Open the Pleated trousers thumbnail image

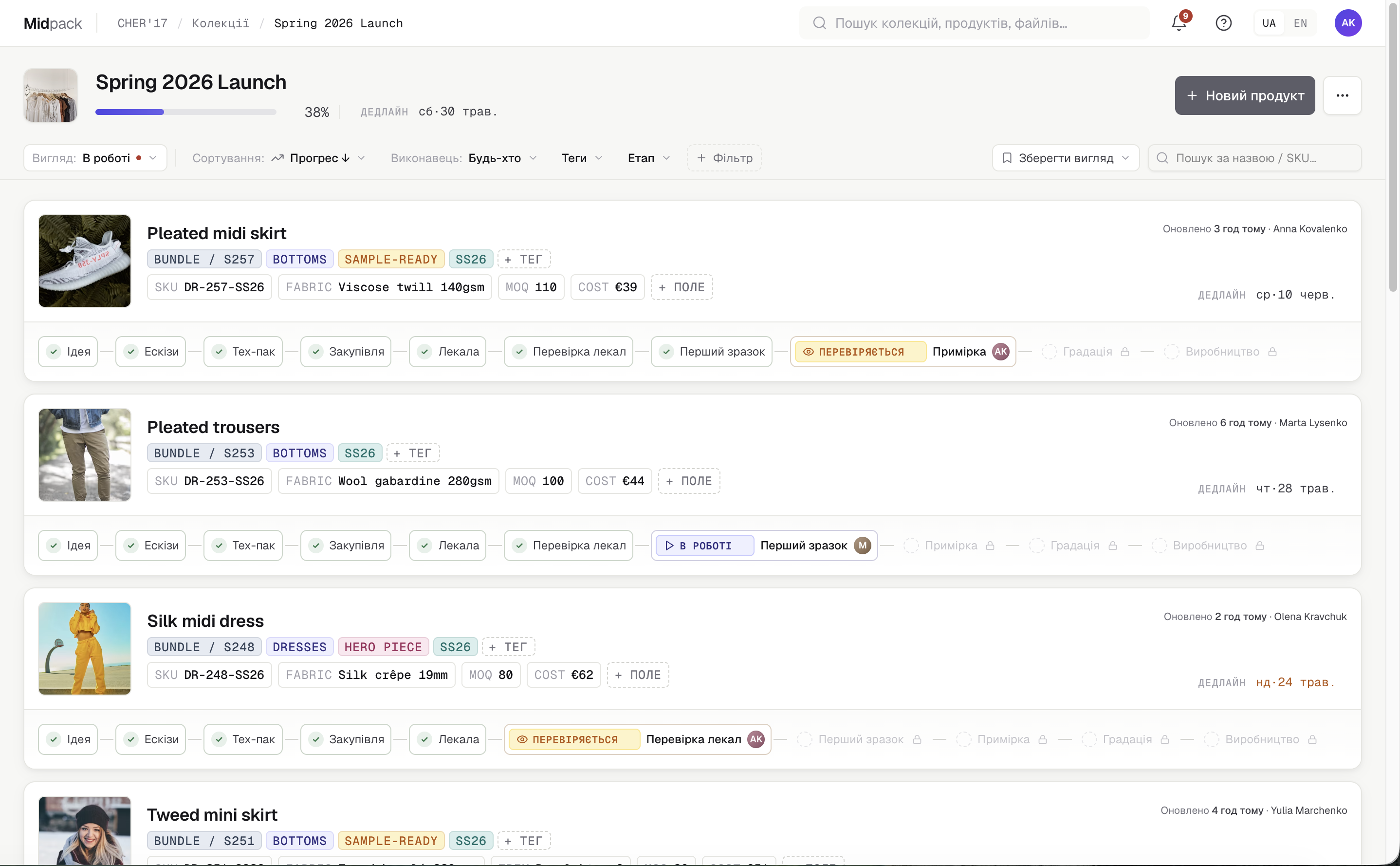(85, 455)
